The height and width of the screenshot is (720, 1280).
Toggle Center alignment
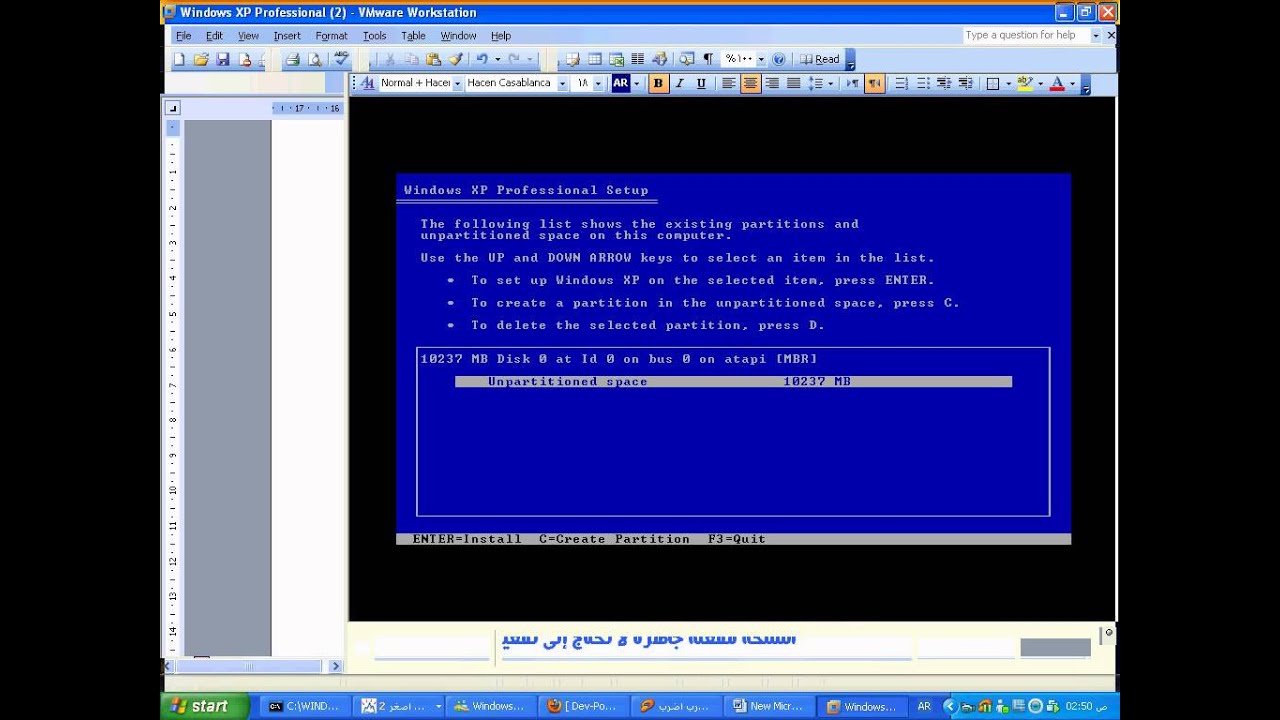click(x=751, y=84)
